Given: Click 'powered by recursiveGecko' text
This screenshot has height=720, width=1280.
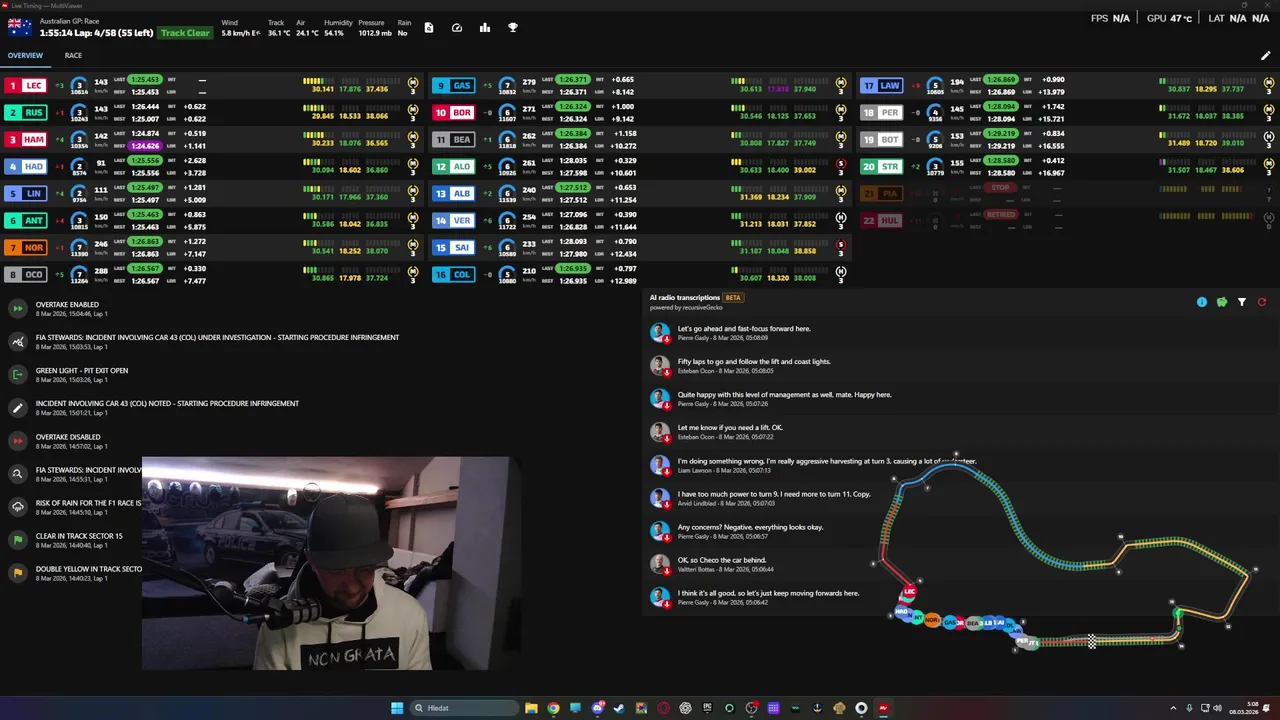Looking at the screenshot, I should [x=686, y=307].
